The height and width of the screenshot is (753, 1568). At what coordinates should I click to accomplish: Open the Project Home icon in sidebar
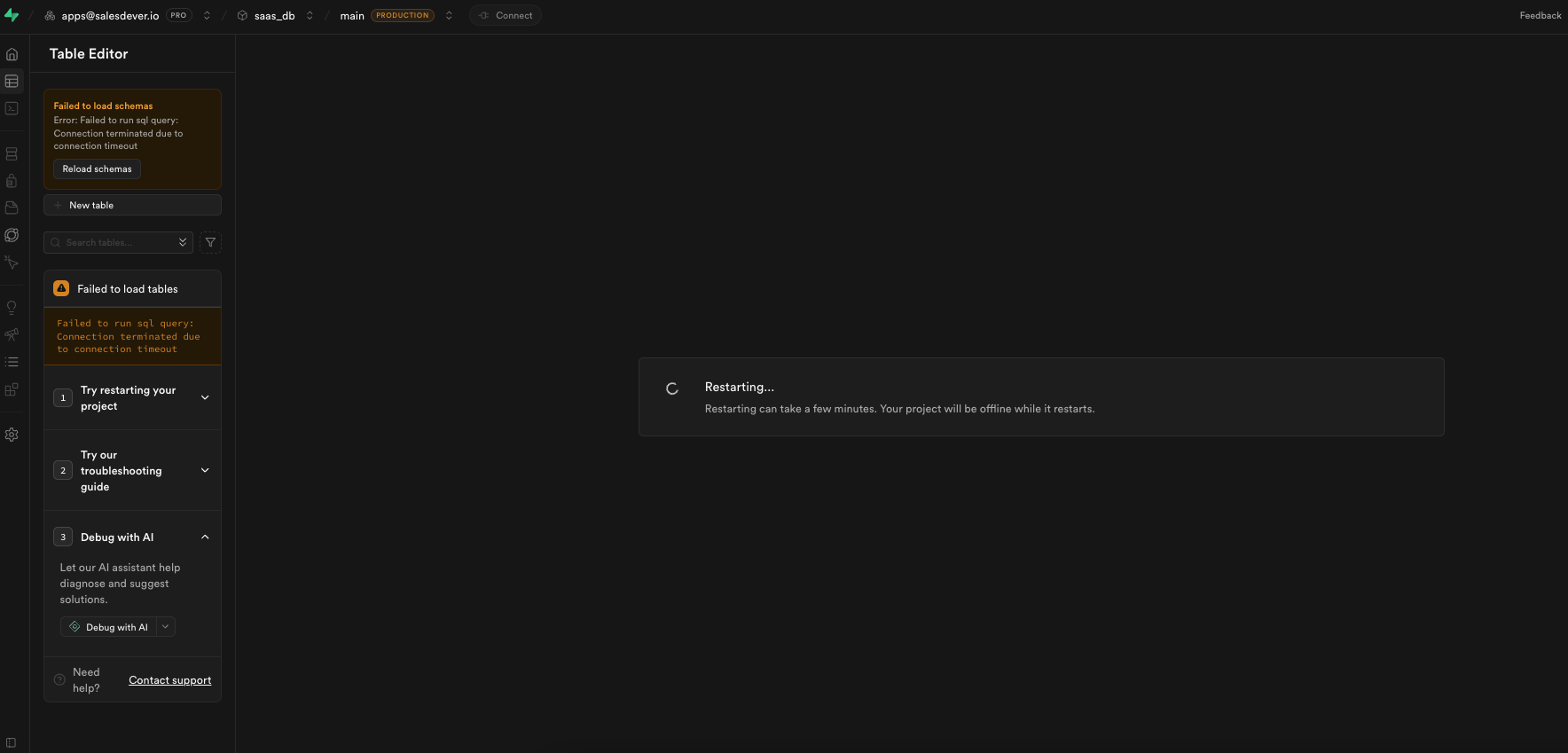[12, 54]
